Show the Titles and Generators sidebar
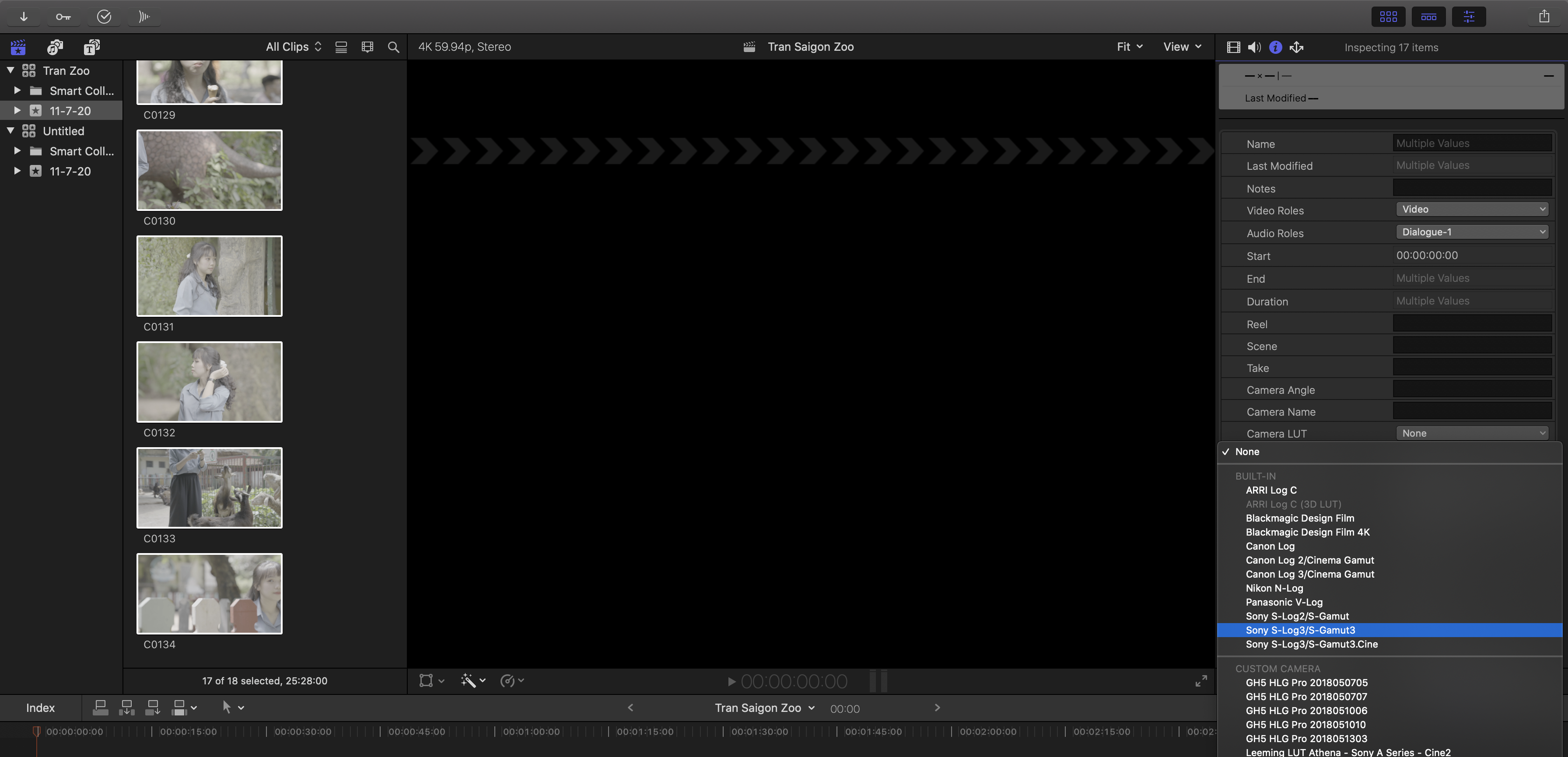The height and width of the screenshot is (757, 1568). [92, 47]
